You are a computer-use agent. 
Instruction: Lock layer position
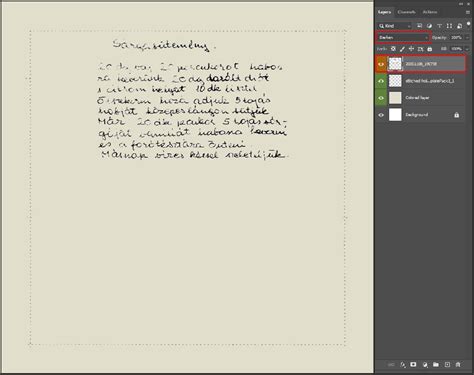tap(411, 49)
